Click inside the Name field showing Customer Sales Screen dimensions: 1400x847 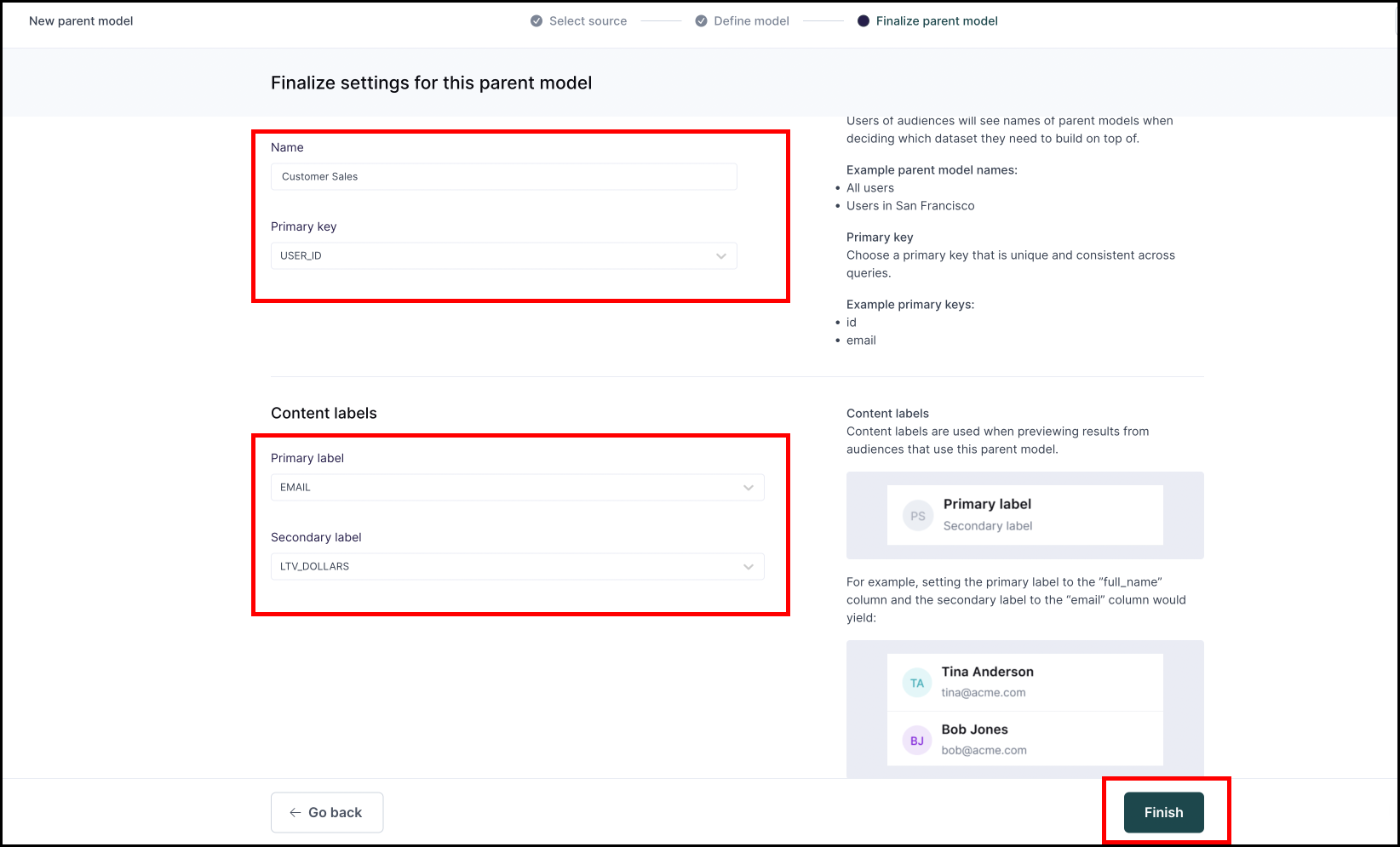click(x=503, y=176)
